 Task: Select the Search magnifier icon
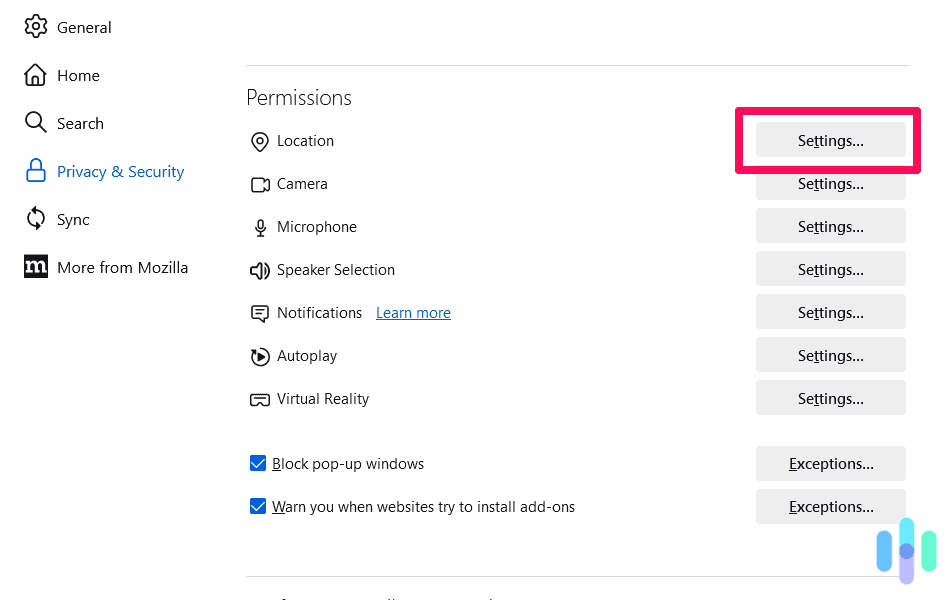[35, 123]
